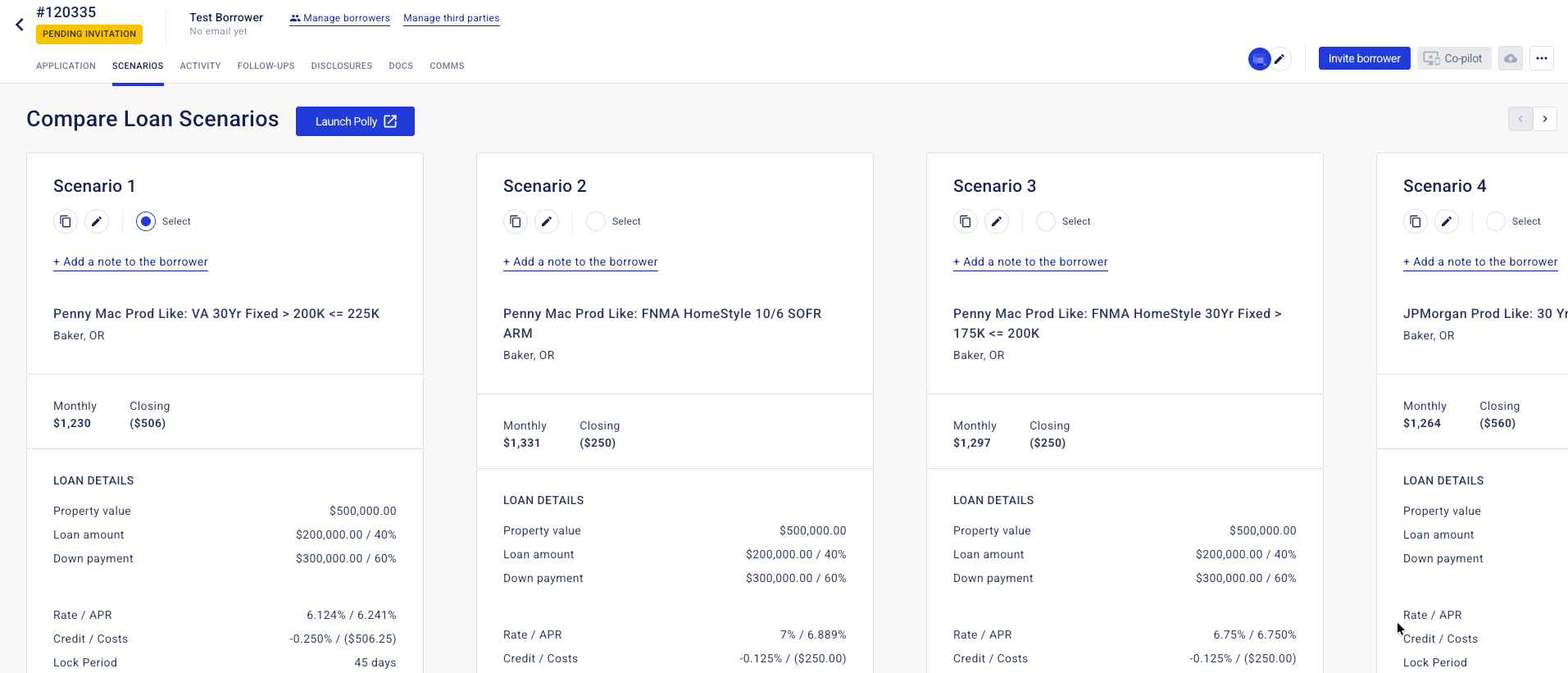Select the Scenario 2 radio button
The image size is (1568, 673).
596,221
